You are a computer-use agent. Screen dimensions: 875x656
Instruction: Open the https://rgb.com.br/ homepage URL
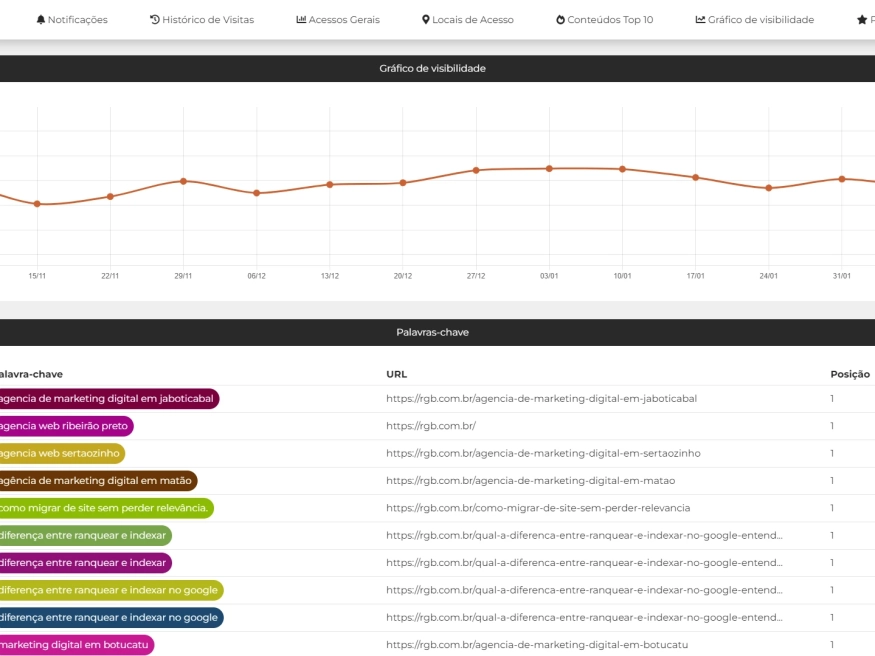(430, 426)
